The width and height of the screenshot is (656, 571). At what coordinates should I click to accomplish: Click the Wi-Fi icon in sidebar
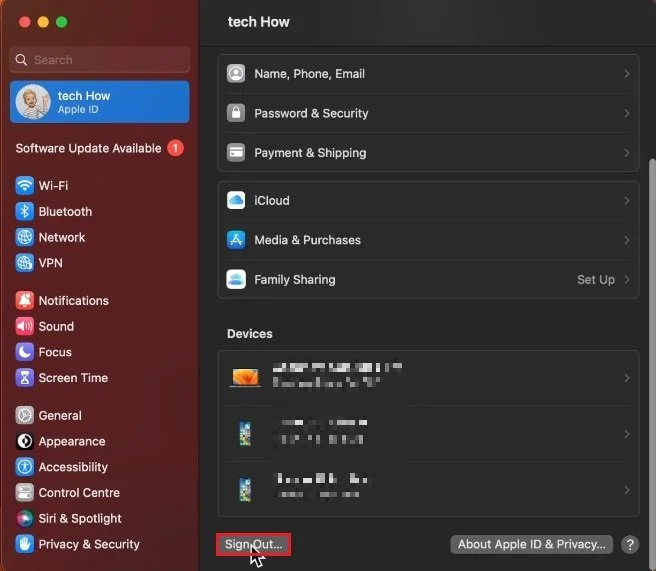[x=25, y=185]
